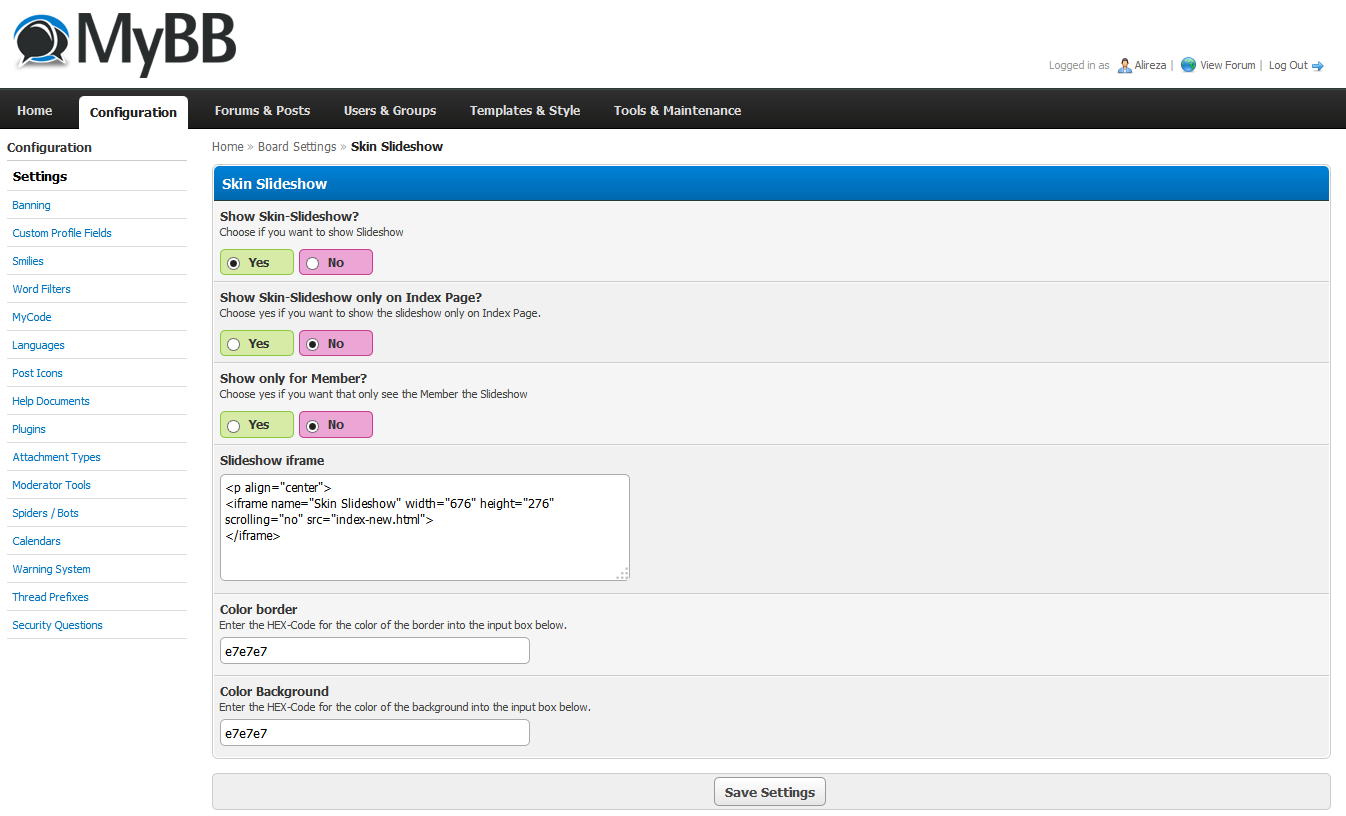The image size is (1346, 816).
Task: Open the Forums & Posts tab
Action: [x=262, y=111]
